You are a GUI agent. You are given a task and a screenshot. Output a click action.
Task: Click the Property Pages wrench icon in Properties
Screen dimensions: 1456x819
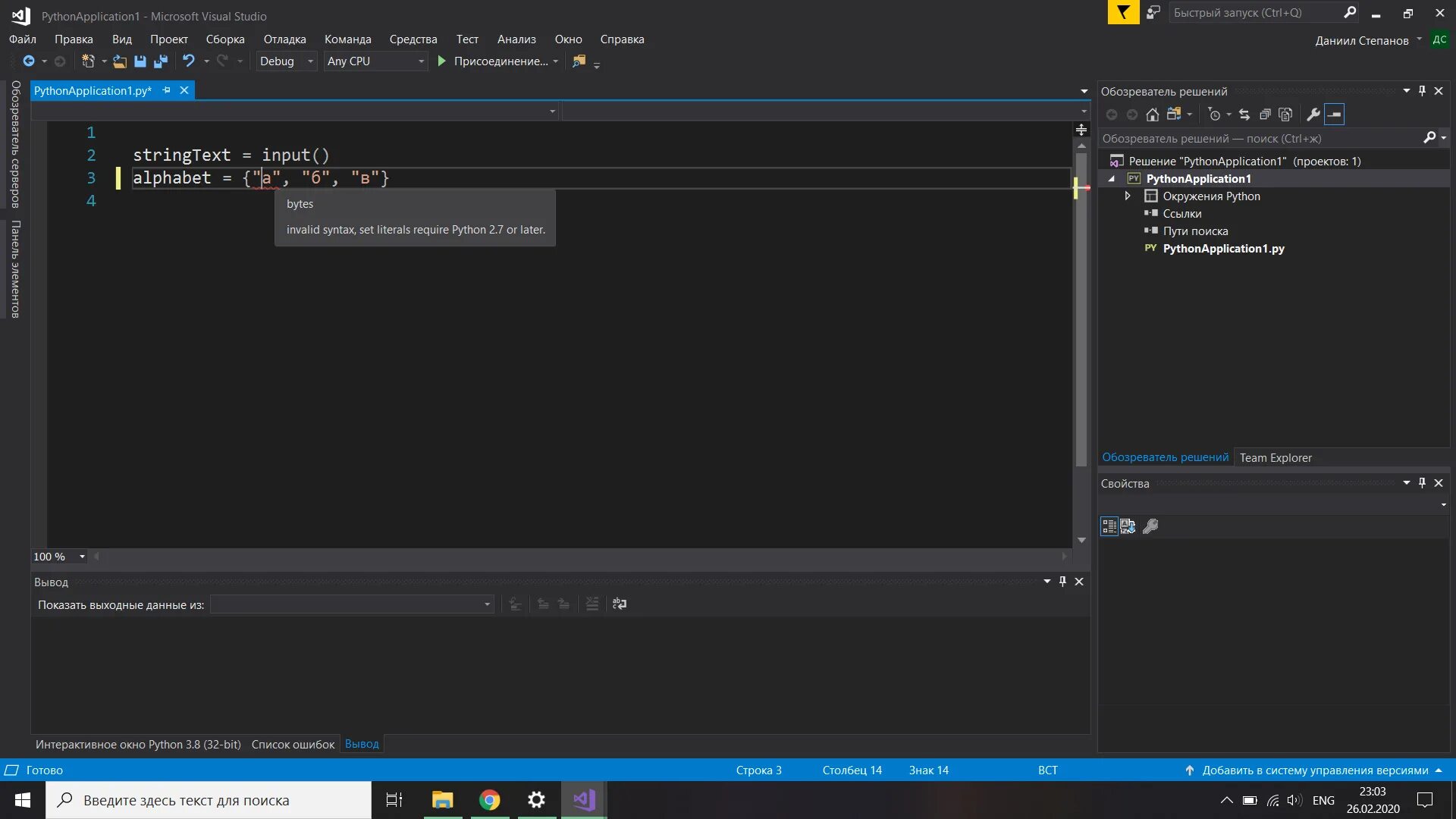(x=1150, y=526)
